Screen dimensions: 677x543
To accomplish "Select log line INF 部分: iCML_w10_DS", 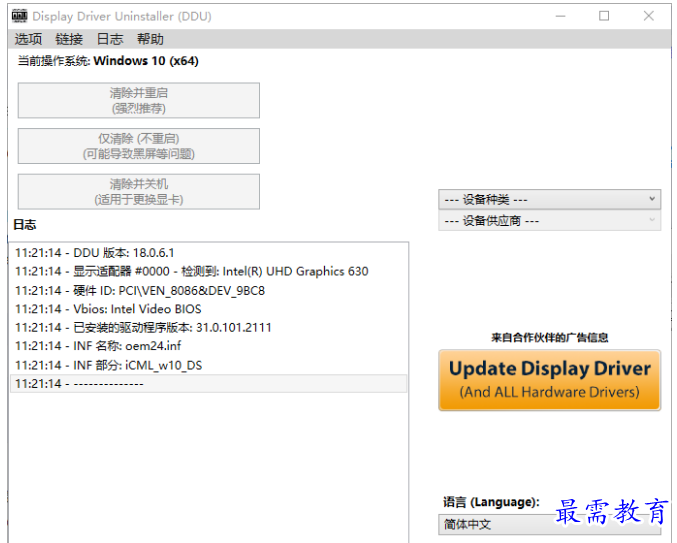I will coord(209,365).
